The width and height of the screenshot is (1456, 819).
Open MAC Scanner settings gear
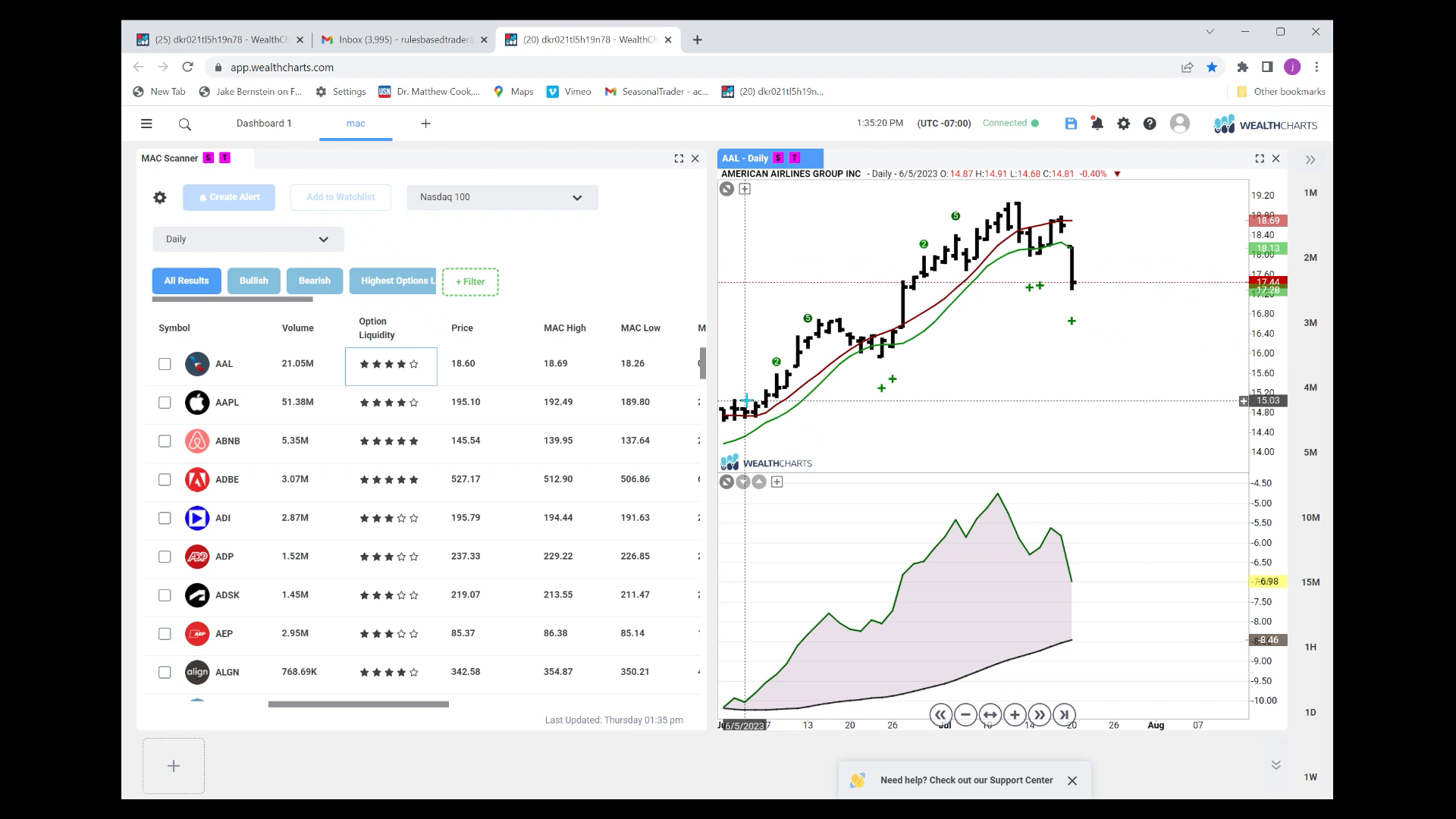click(159, 197)
